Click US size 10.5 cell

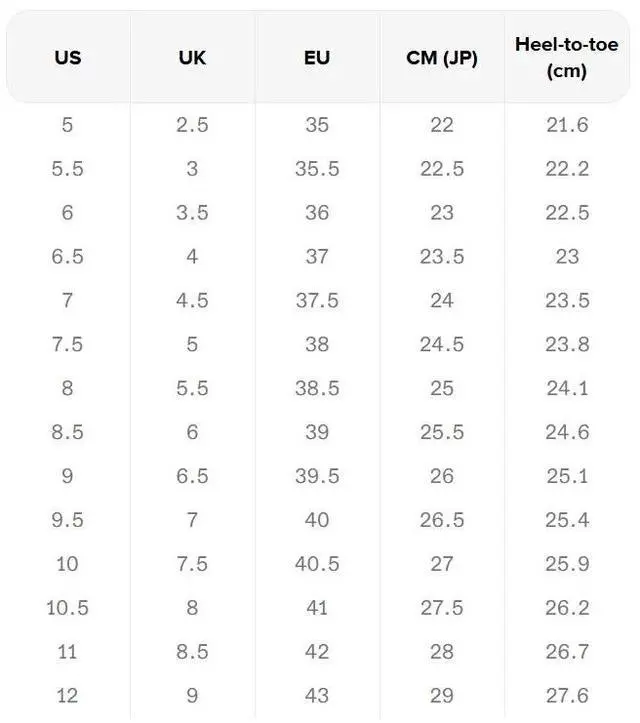pos(68,608)
